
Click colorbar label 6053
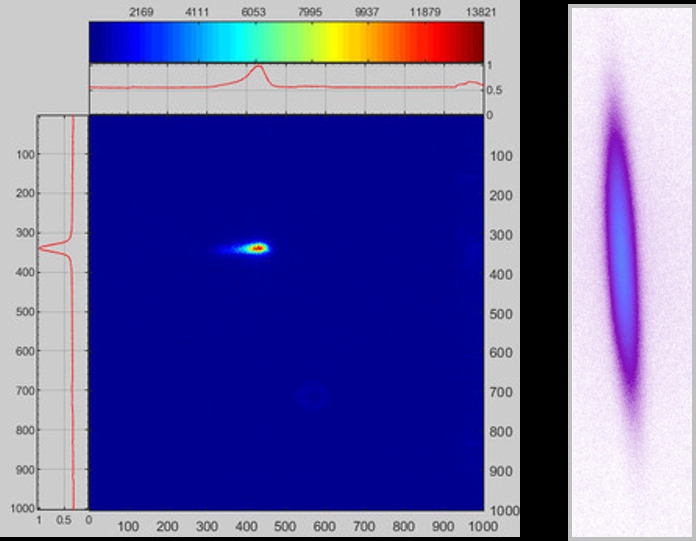tap(253, 12)
